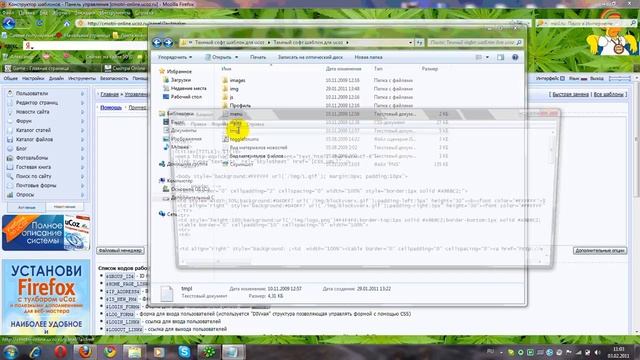Open Skype from the taskbar
640x360 pixels.
(184, 352)
